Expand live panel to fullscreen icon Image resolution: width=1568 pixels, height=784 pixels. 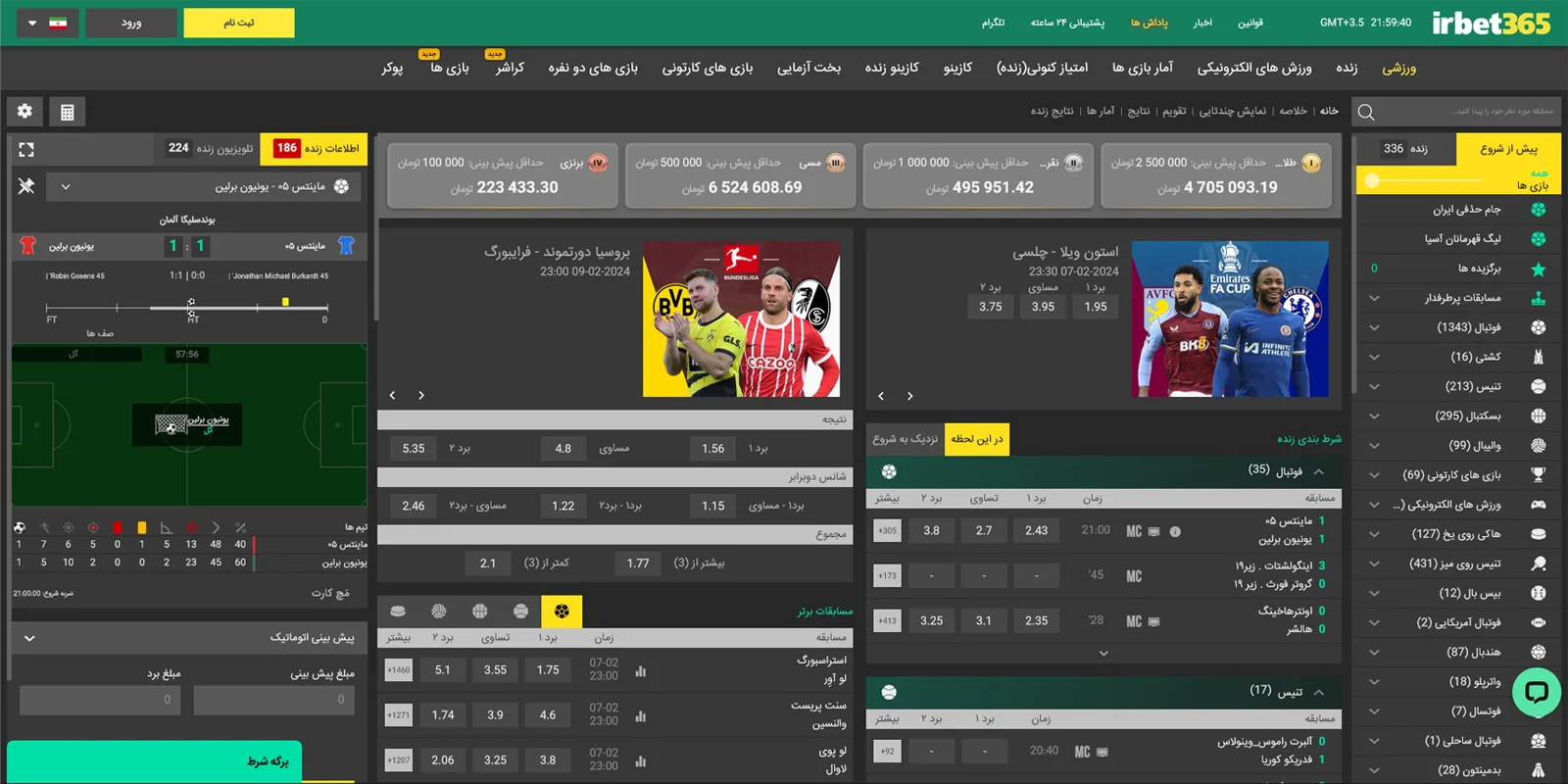click(26, 150)
